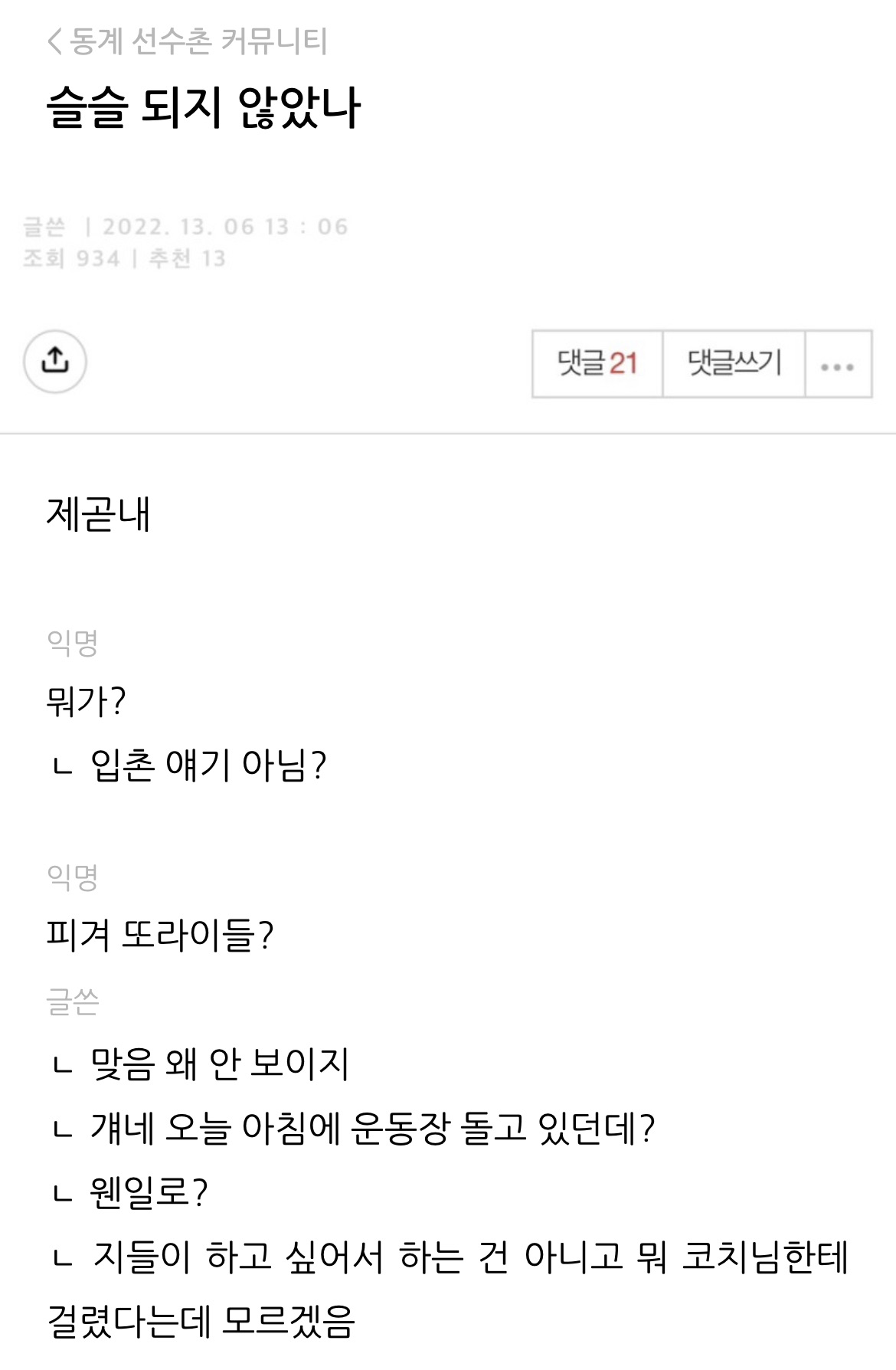The image size is (896, 1370).
Task: Select the post body text '제곧내'
Action: (99, 514)
